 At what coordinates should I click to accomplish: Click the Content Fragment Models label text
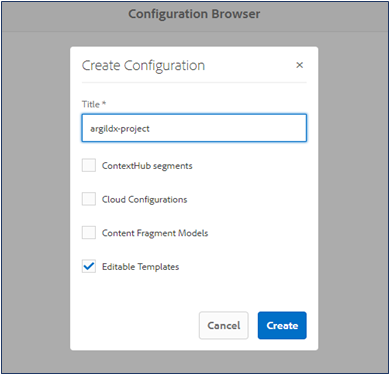coord(155,233)
